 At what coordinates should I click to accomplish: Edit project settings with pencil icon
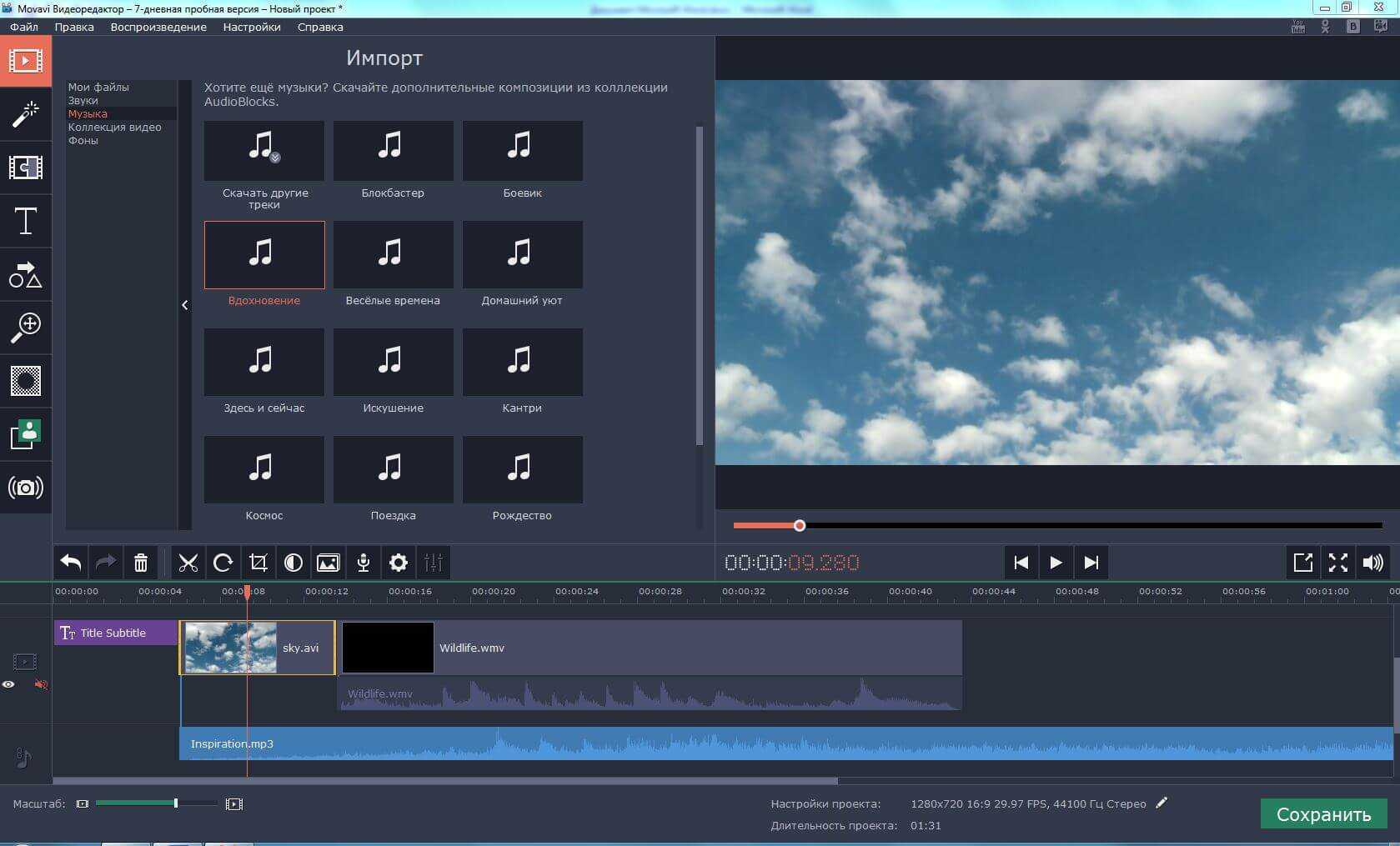[1162, 803]
